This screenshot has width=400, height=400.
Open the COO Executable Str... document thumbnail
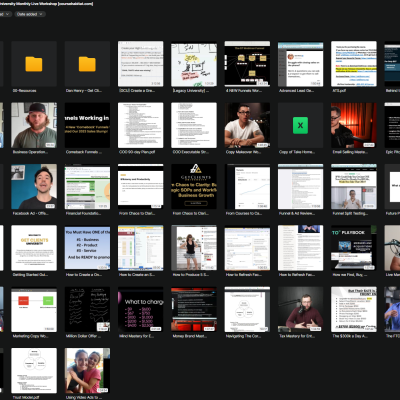[194, 125]
